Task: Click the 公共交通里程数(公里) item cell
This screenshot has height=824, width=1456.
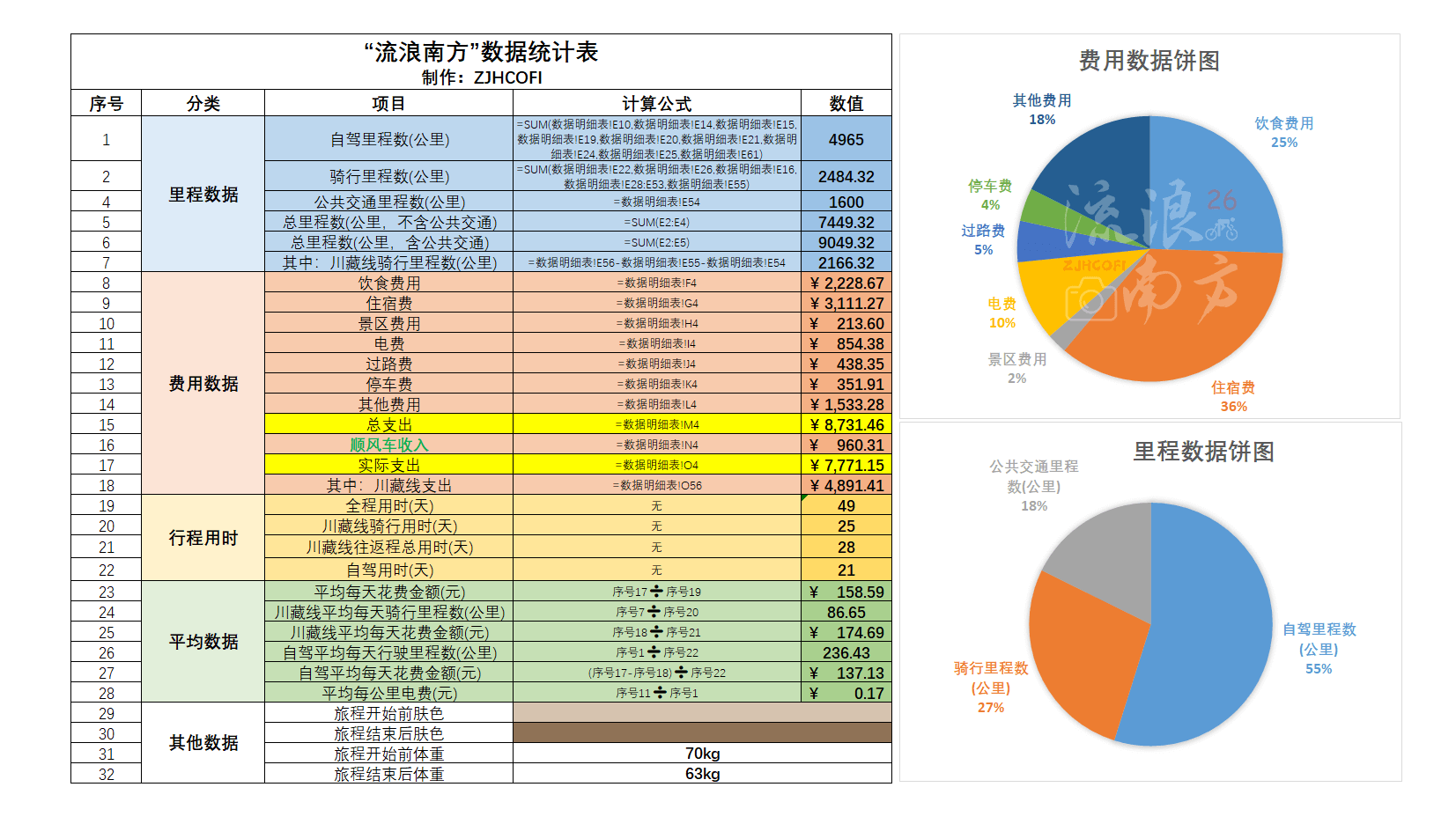Action: coord(389,202)
